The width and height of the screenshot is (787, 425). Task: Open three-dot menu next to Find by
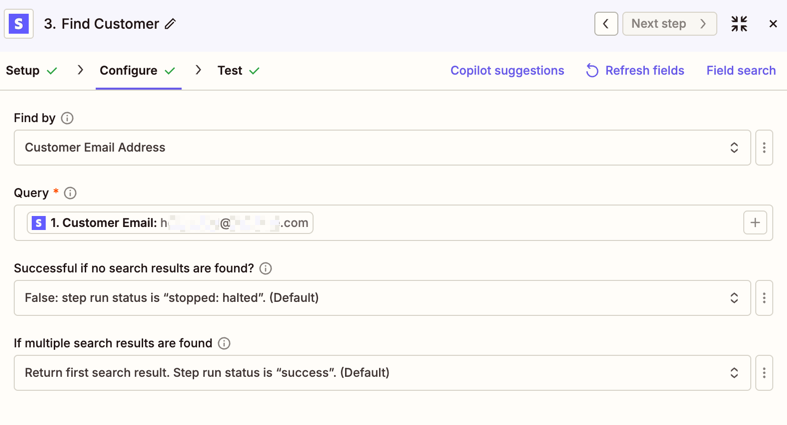tap(764, 148)
